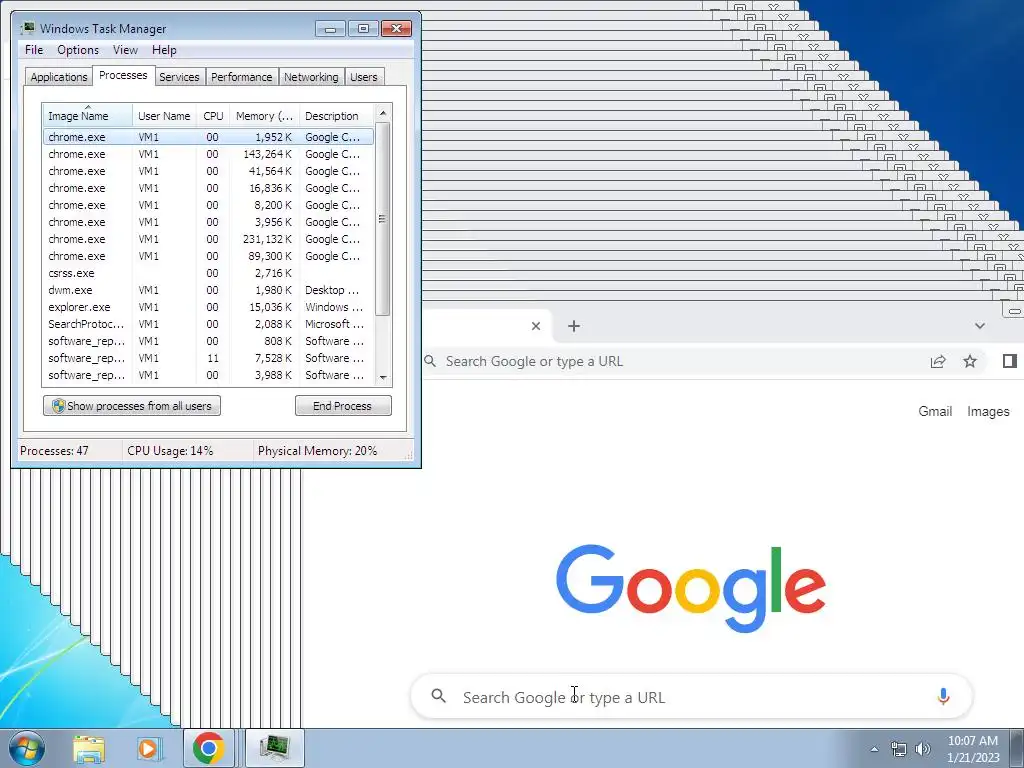Select the explorer.exe process row

(208, 307)
